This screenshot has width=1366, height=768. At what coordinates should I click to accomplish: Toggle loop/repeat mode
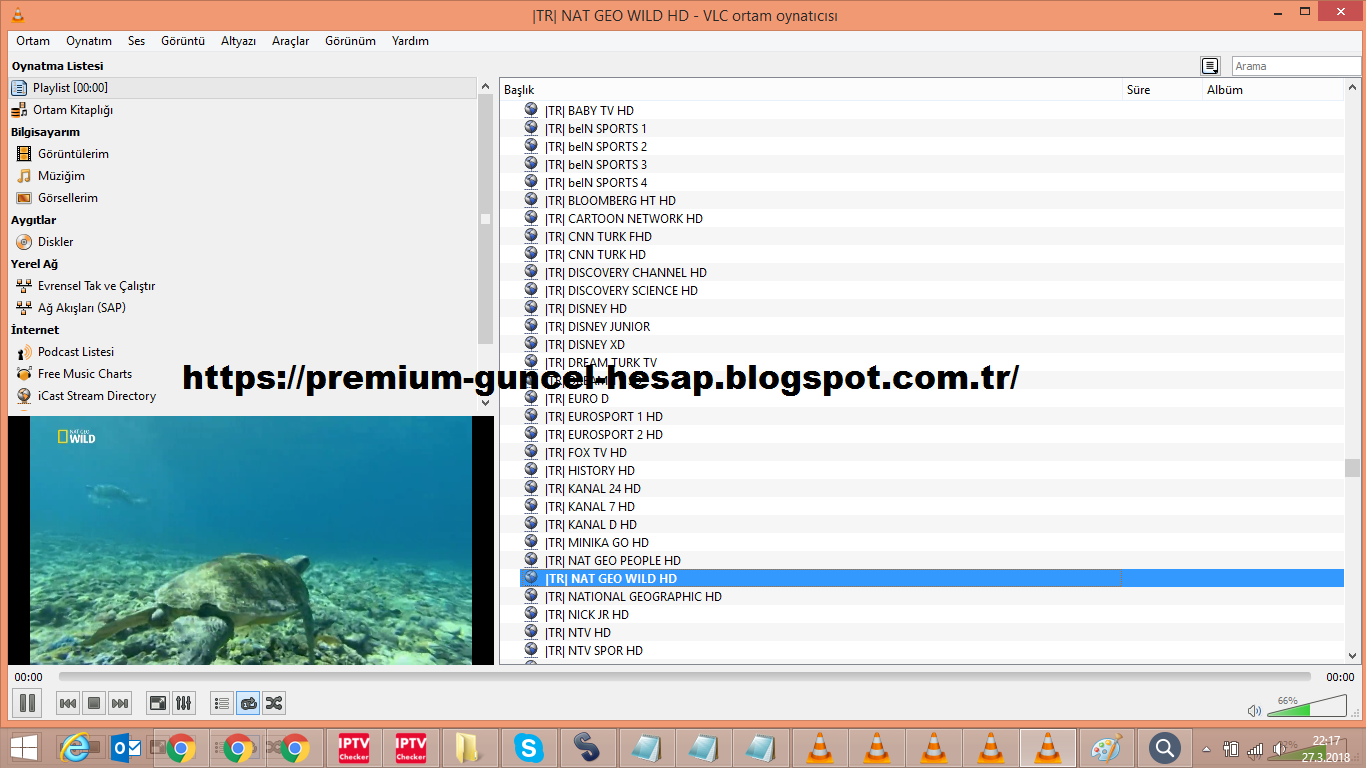[x=248, y=703]
